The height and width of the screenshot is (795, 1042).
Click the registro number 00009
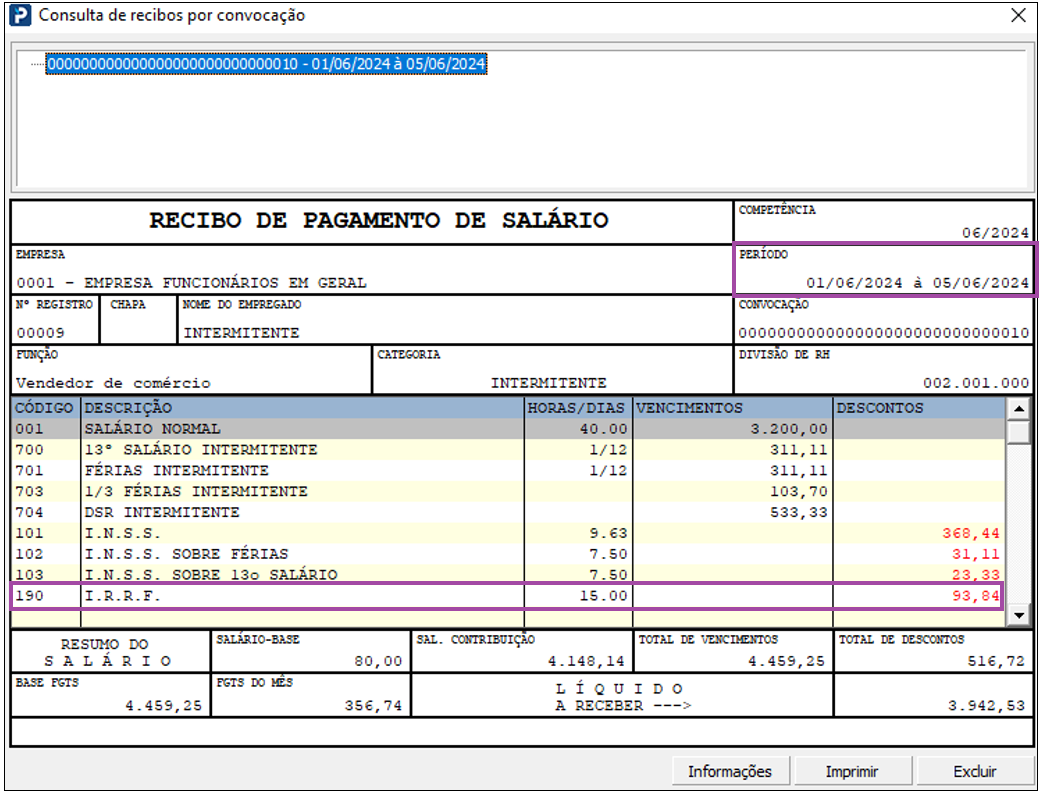coord(41,332)
